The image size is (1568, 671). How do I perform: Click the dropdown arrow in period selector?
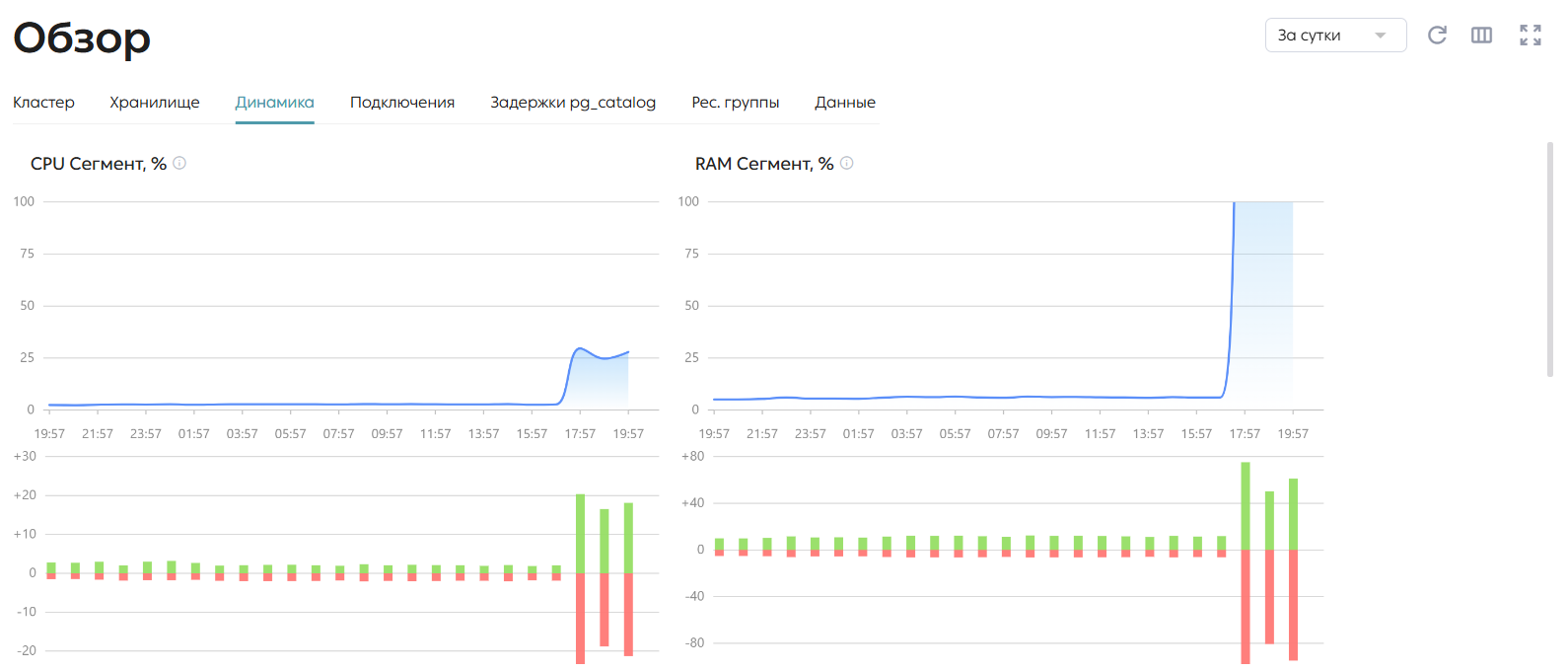click(1381, 36)
